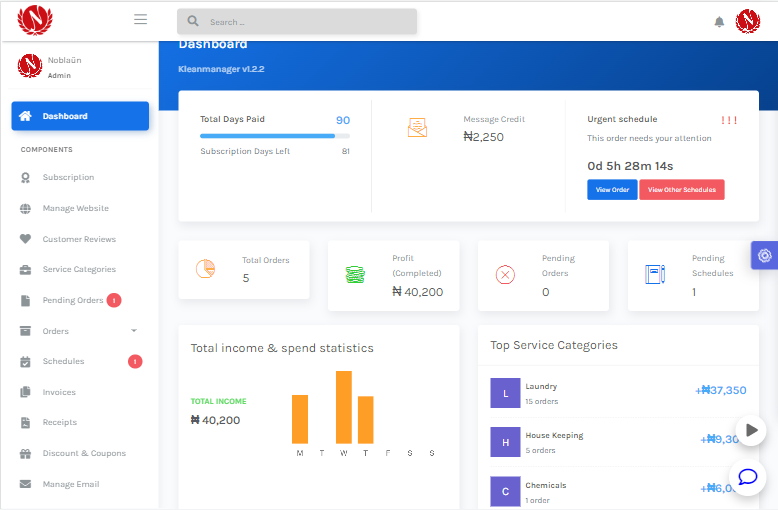778x510 pixels.
Task: Click the Message Credit envelope icon
Action: pos(417,128)
